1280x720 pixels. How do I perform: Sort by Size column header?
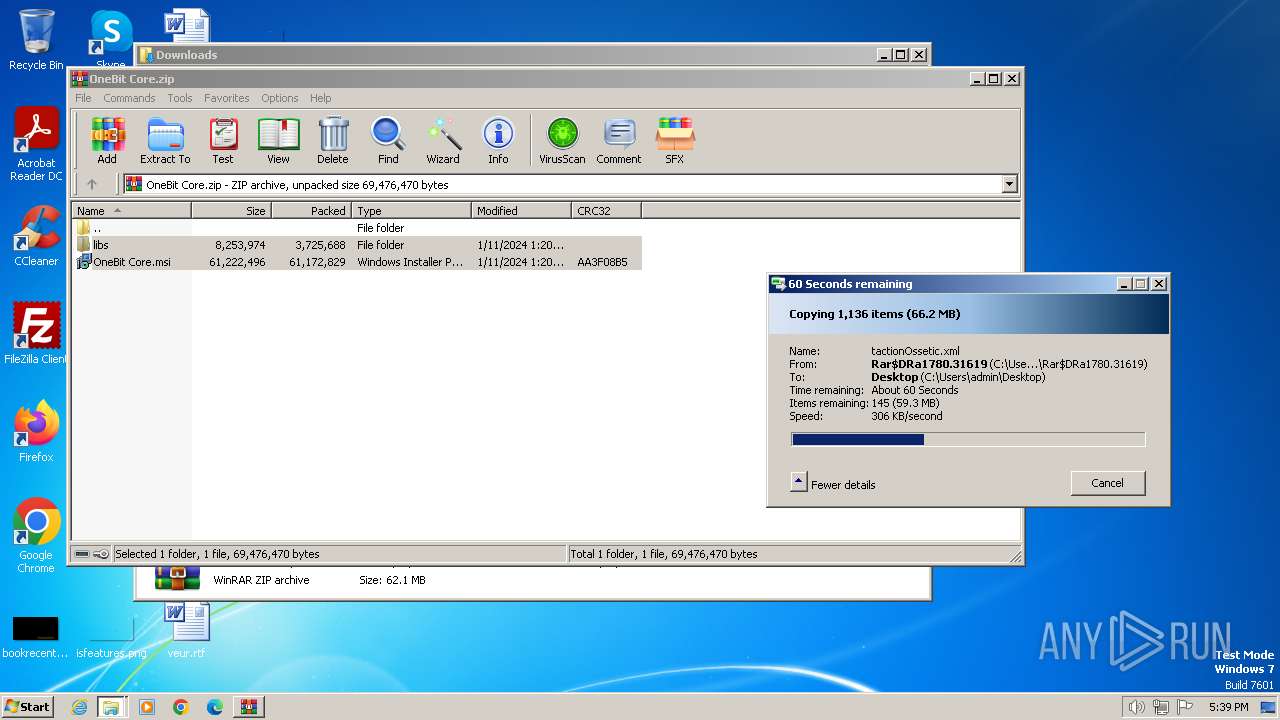pyautogui.click(x=231, y=211)
